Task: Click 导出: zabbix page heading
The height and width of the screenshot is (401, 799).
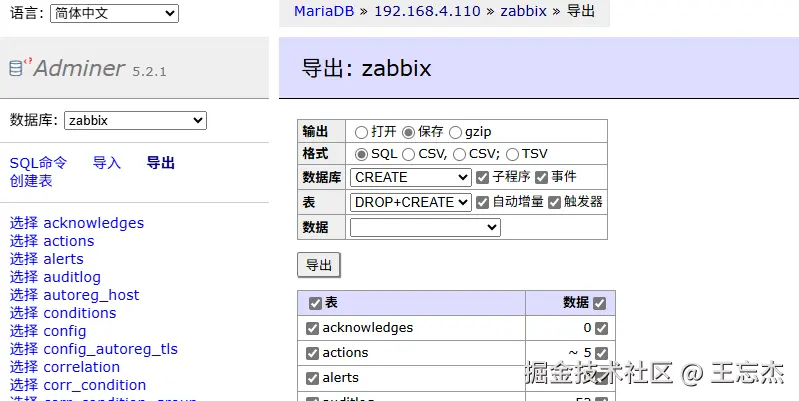Action: [366, 68]
